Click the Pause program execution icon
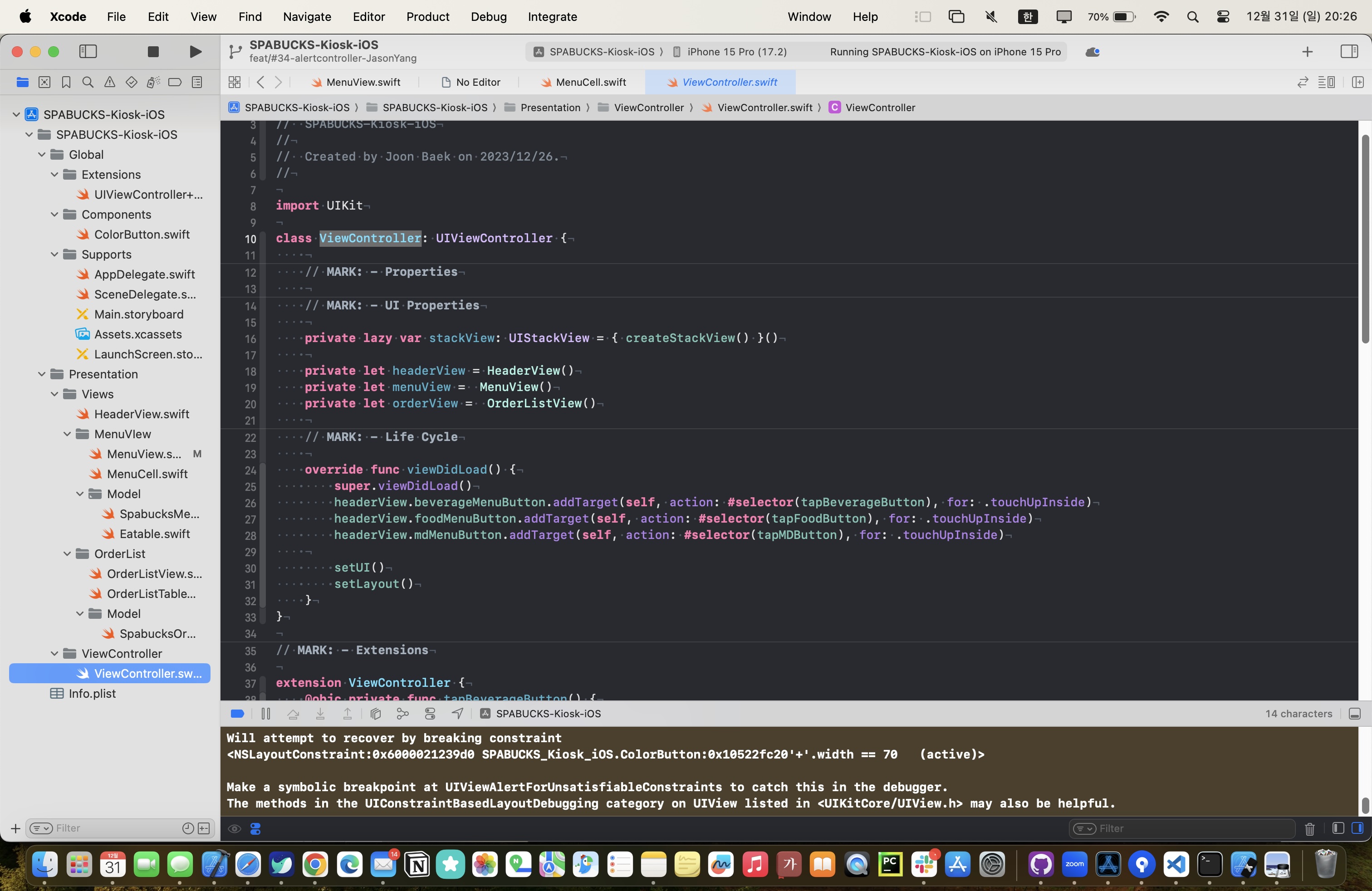The width and height of the screenshot is (1372, 891). tap(266, 714)
